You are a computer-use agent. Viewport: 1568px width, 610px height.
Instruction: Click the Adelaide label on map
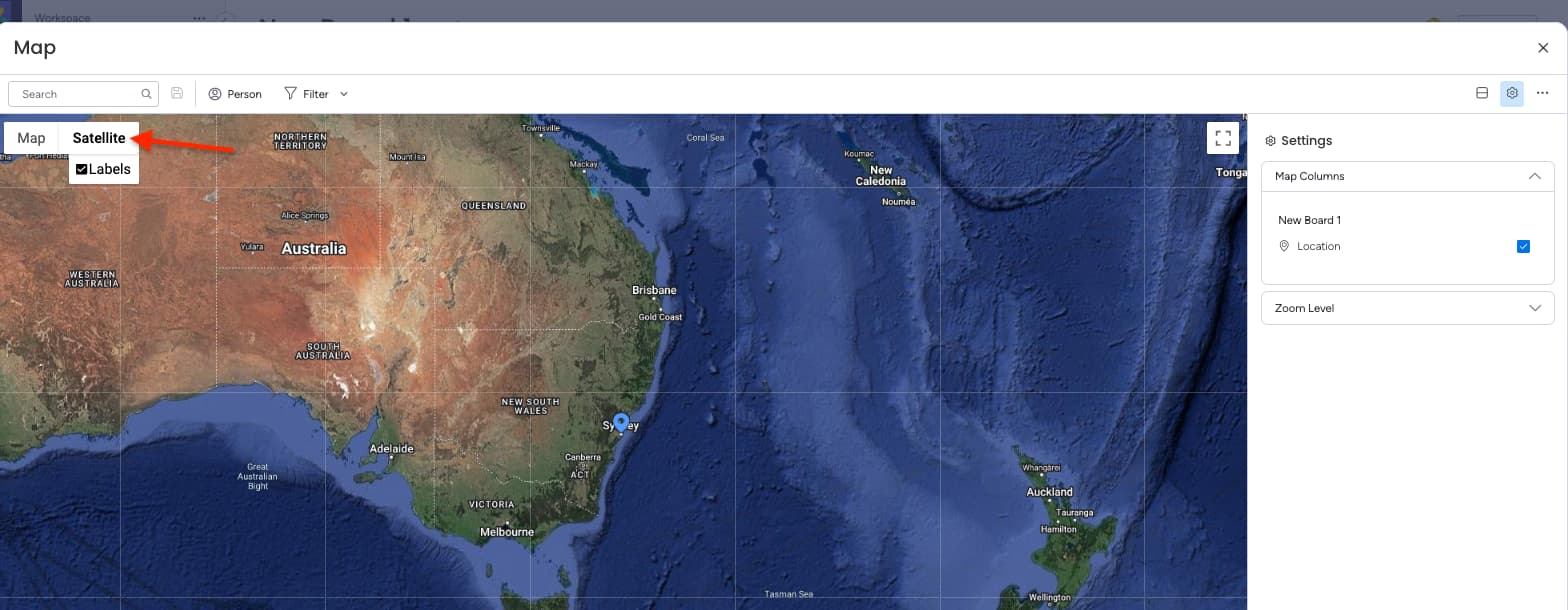click(391, 449)
